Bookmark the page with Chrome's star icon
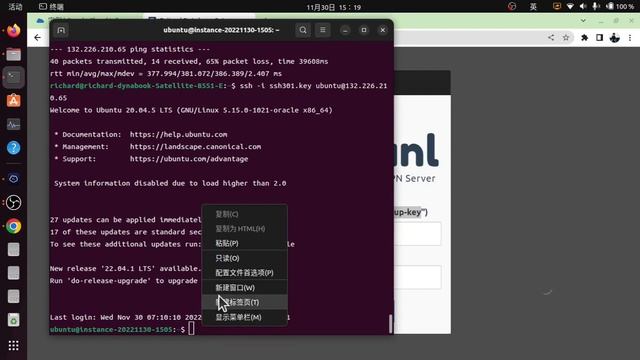 [x=566, y=38]
